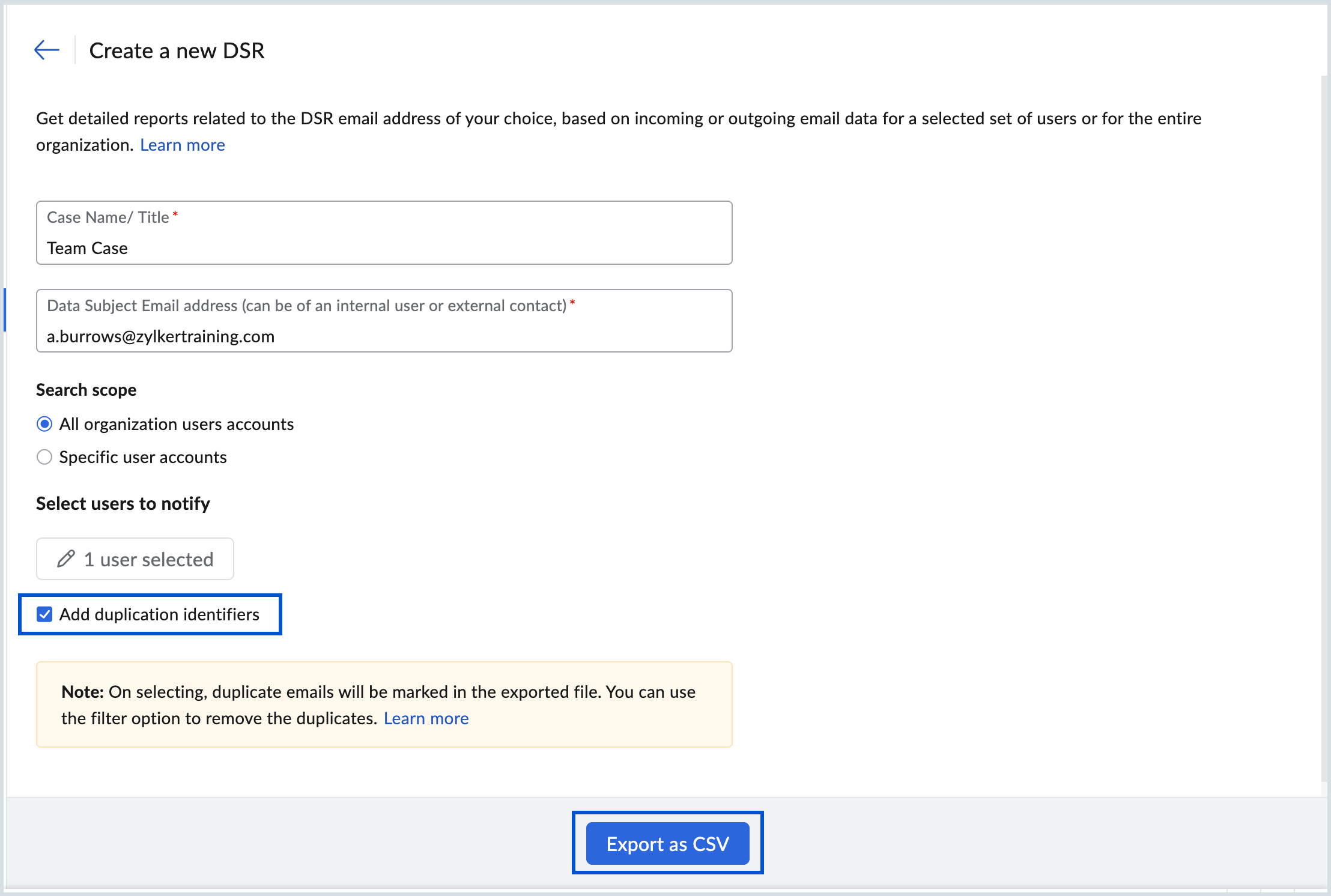
Task: Click the Search scope heading
Action: click(86, 390)
